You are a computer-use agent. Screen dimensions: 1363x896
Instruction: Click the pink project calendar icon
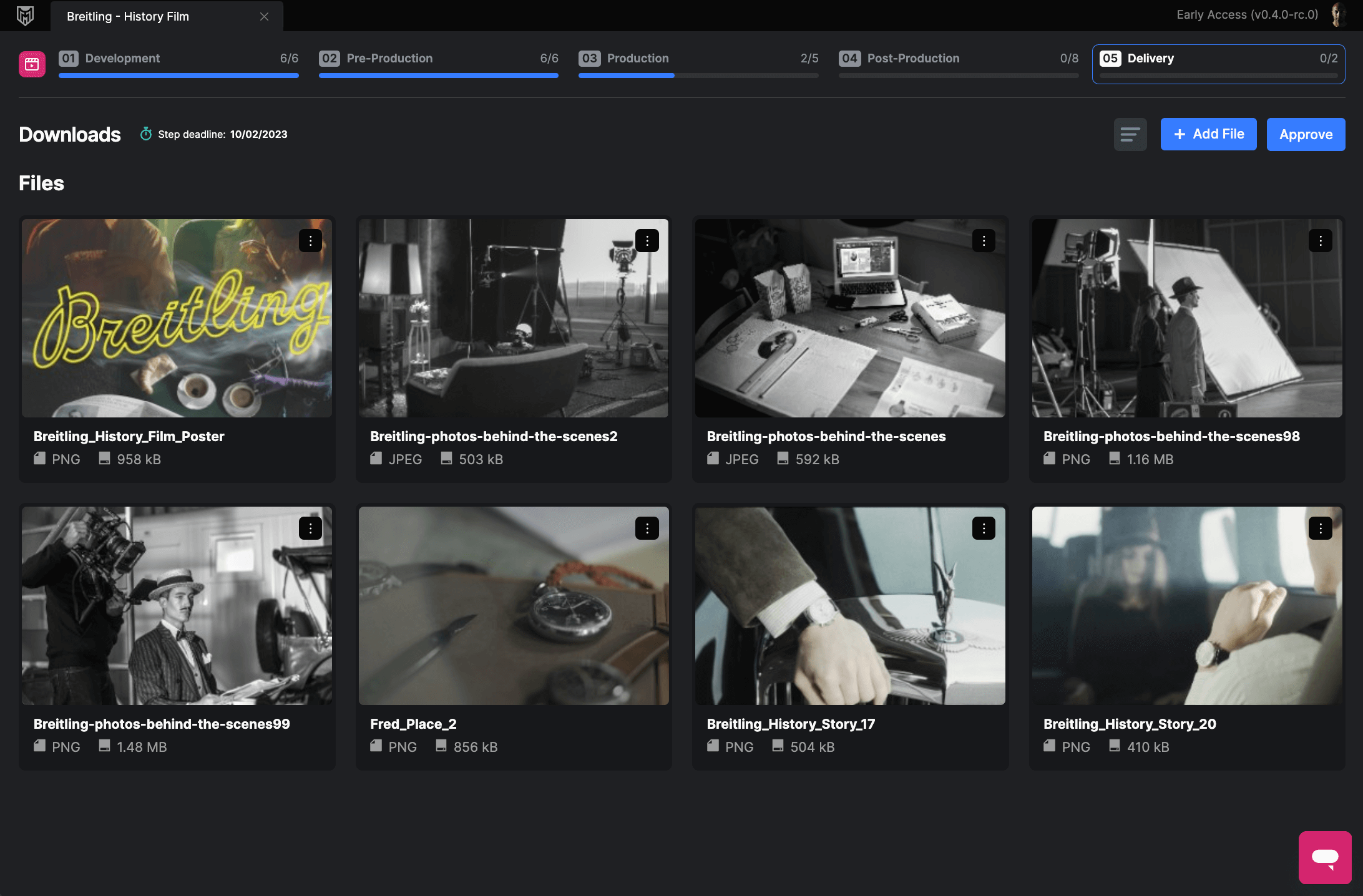(32, 64)
